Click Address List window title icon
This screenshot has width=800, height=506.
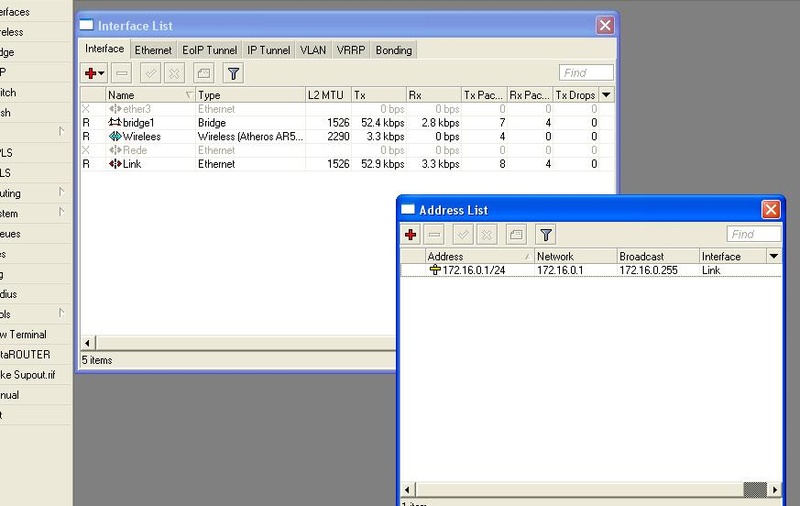(x=408, y=209)
